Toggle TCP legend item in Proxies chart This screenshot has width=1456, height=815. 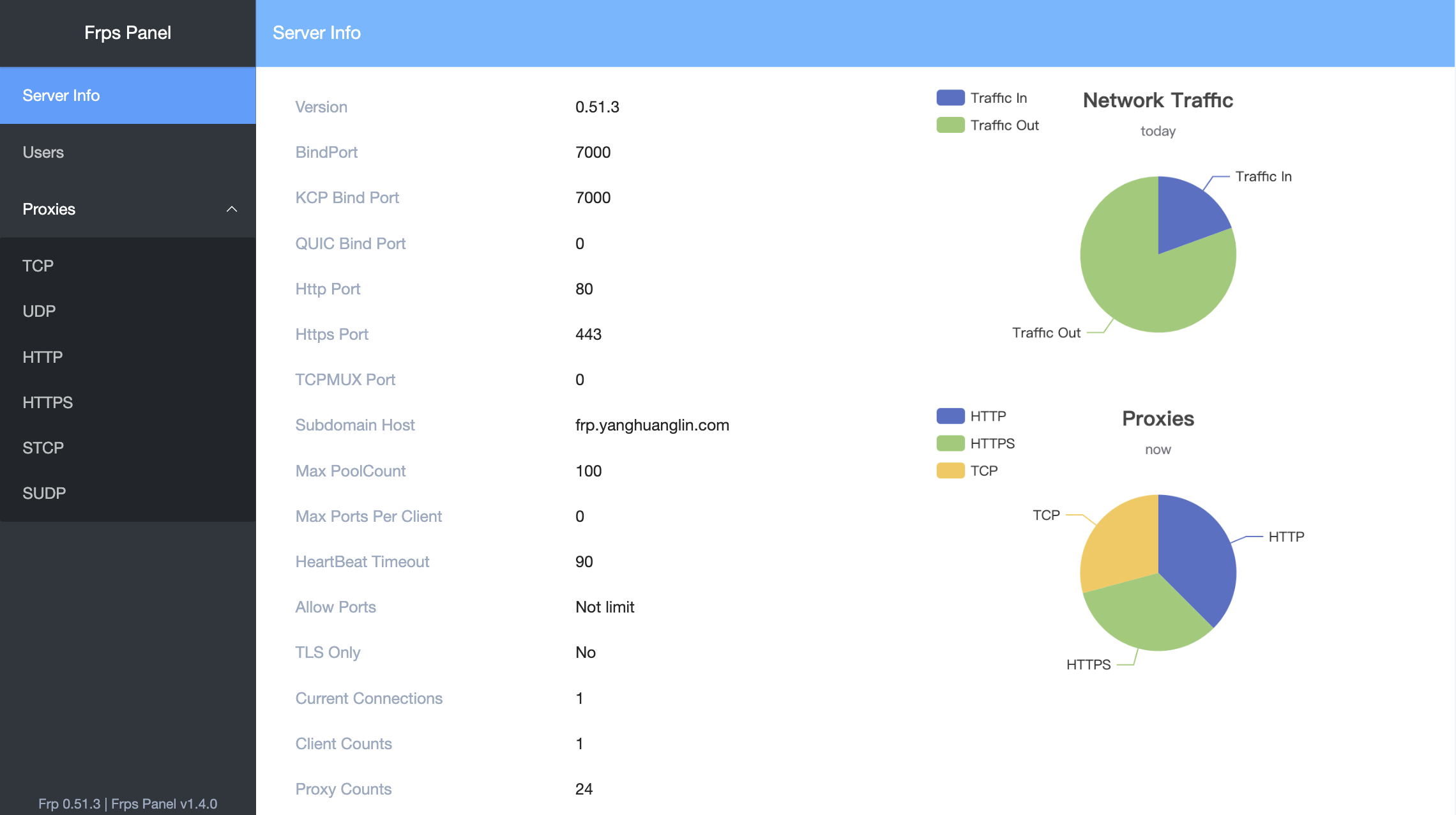(x=950, y=471)
